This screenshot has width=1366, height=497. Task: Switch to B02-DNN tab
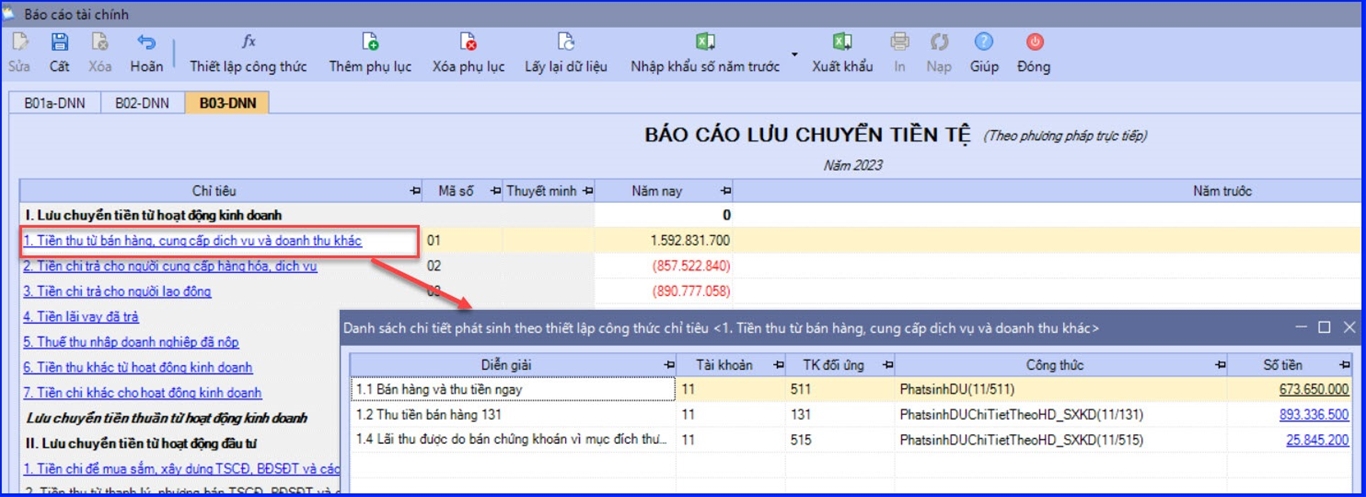pyautogui.click(x=143, y=103)
